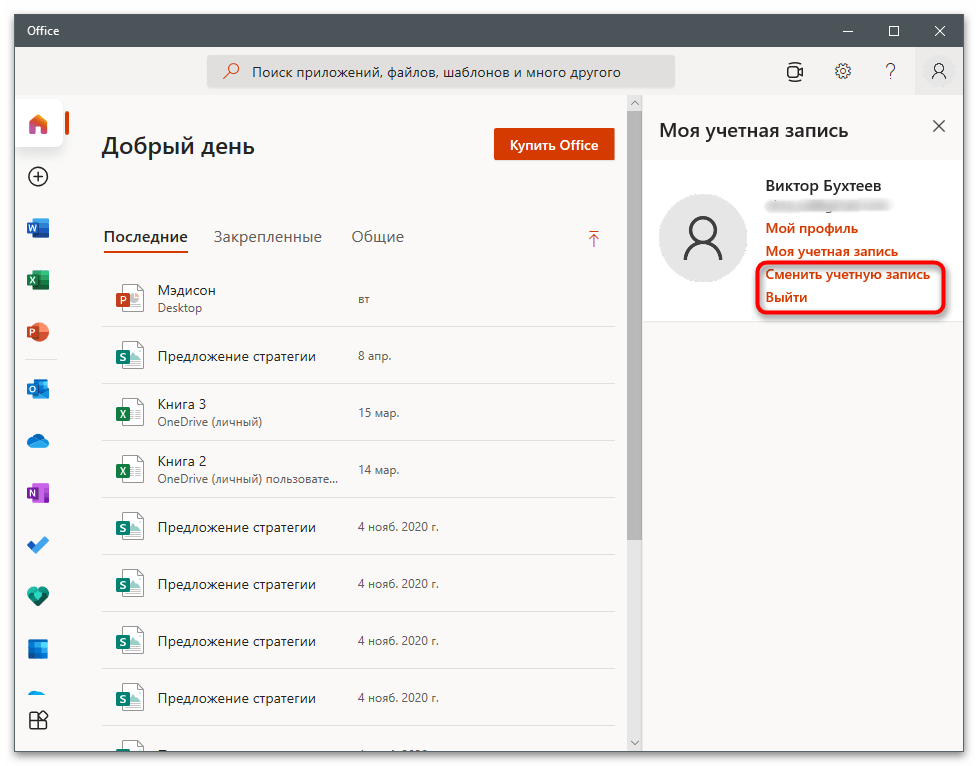Screen dimensions: 978x766
Task: Click the Добрый день heading
Action: pos(178,147)
